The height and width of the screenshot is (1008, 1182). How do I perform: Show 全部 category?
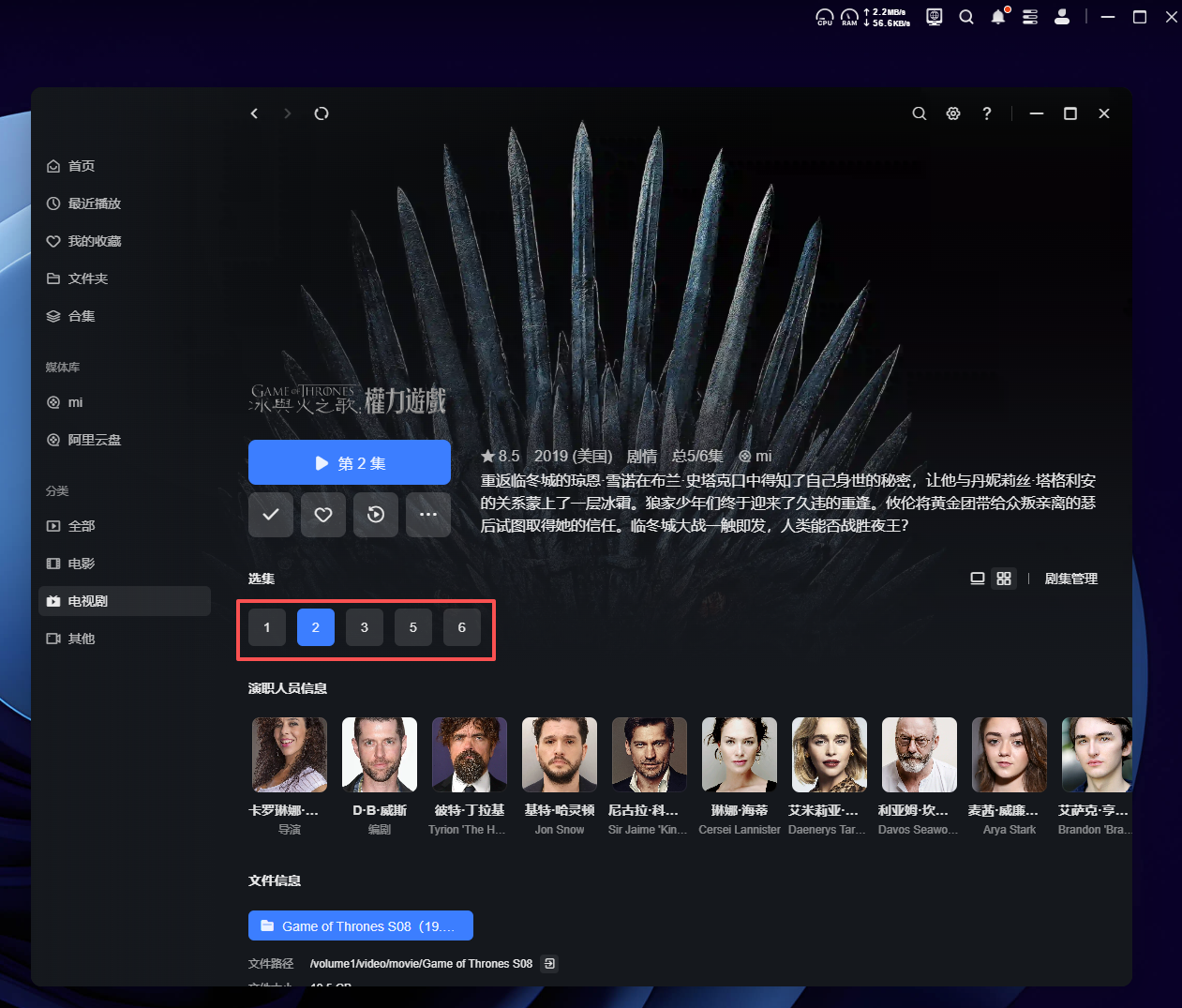(125, 526)
